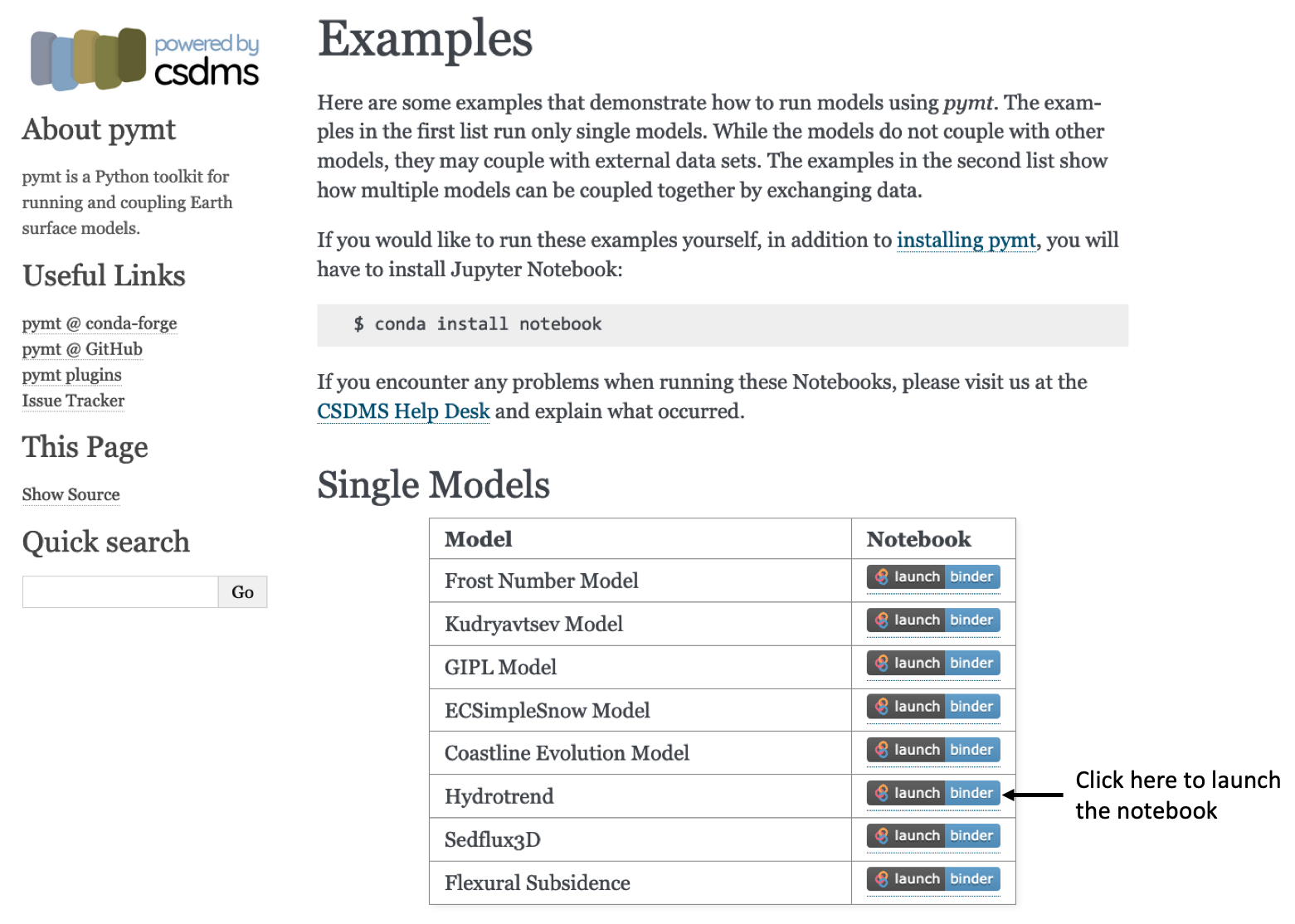Click the Go search button

pyautogui.click(x=243, y=592)
